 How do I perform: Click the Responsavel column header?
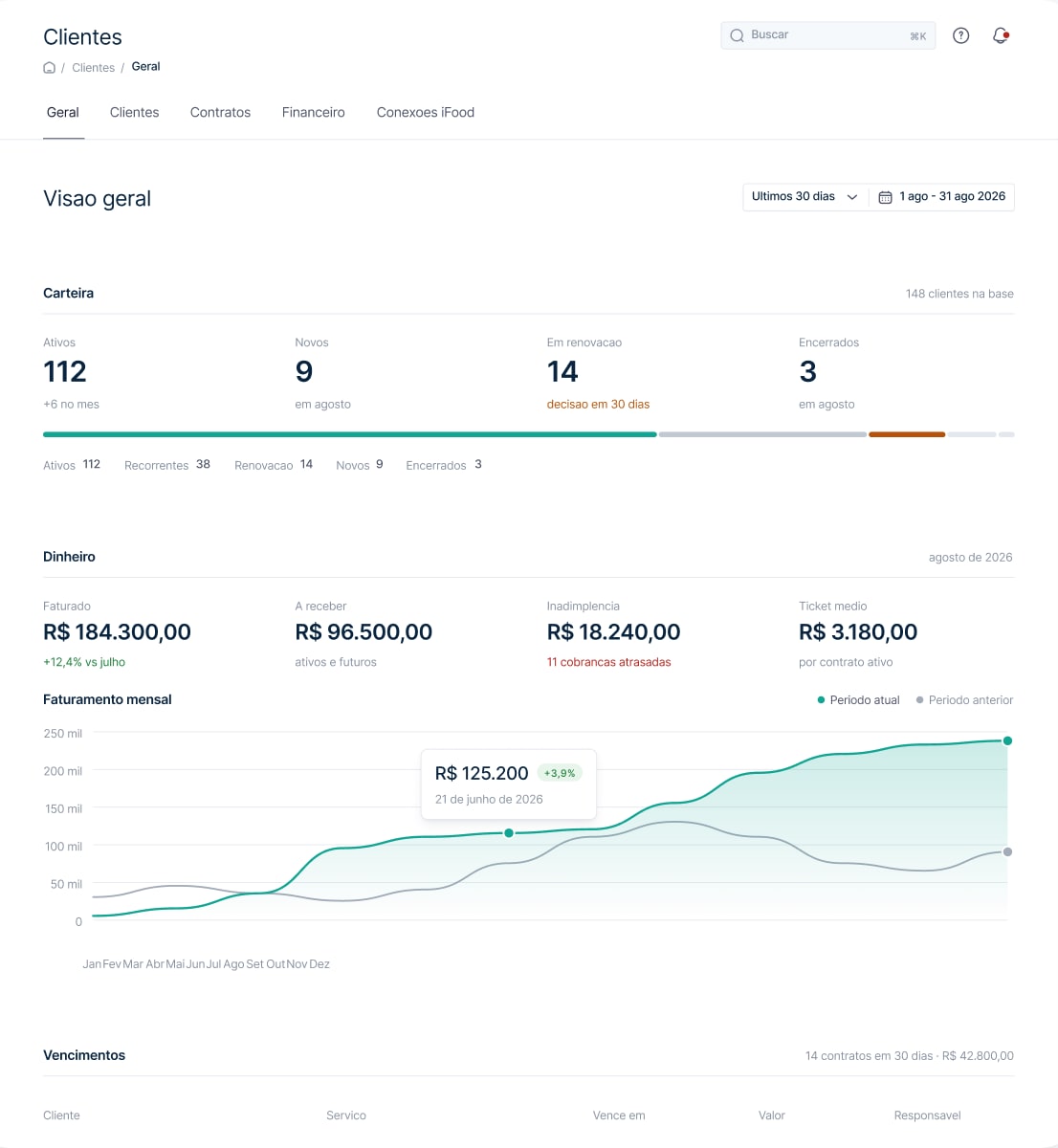(x=928, y=1115)
